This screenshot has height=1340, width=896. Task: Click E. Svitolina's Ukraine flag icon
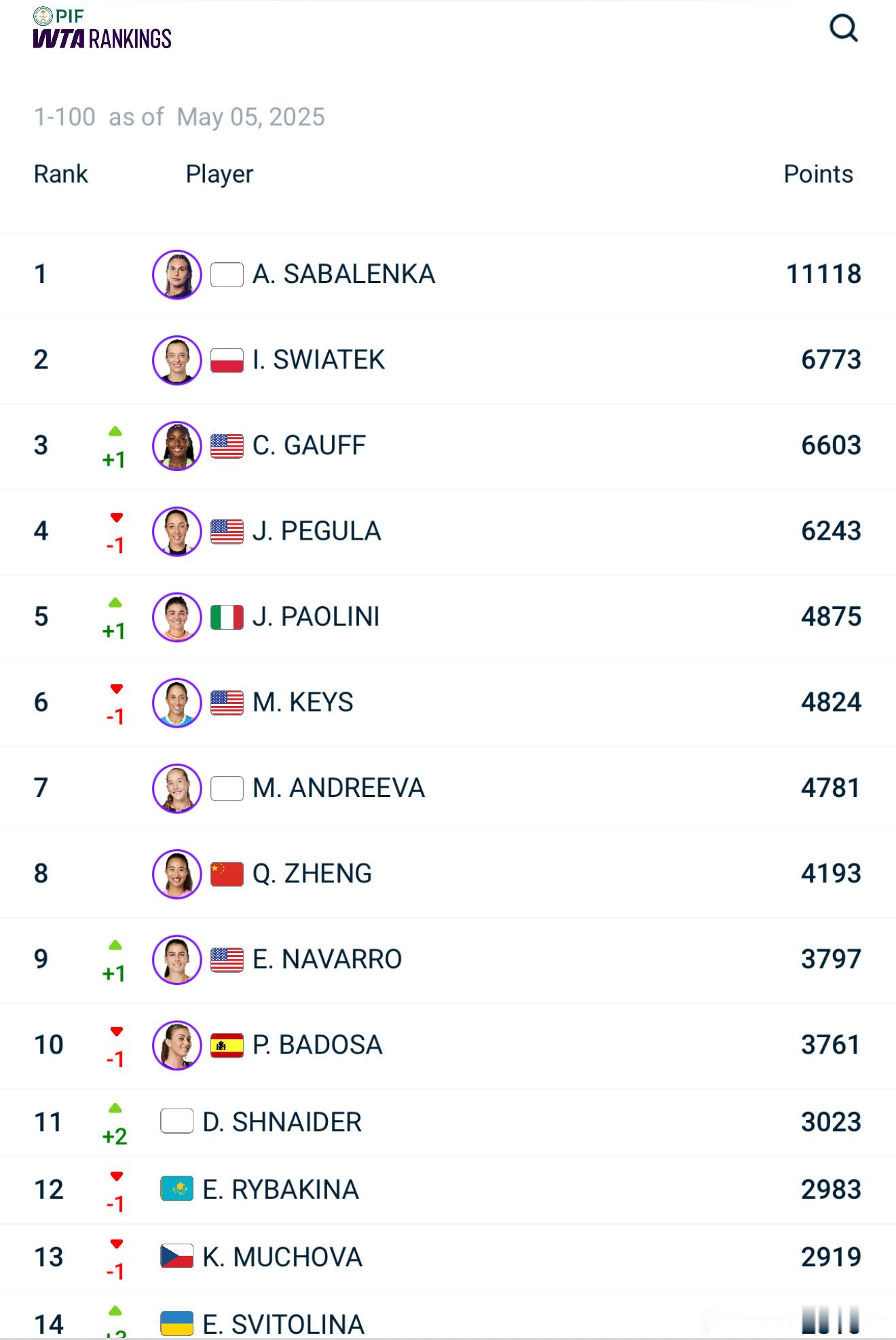tap(176, 1323)
